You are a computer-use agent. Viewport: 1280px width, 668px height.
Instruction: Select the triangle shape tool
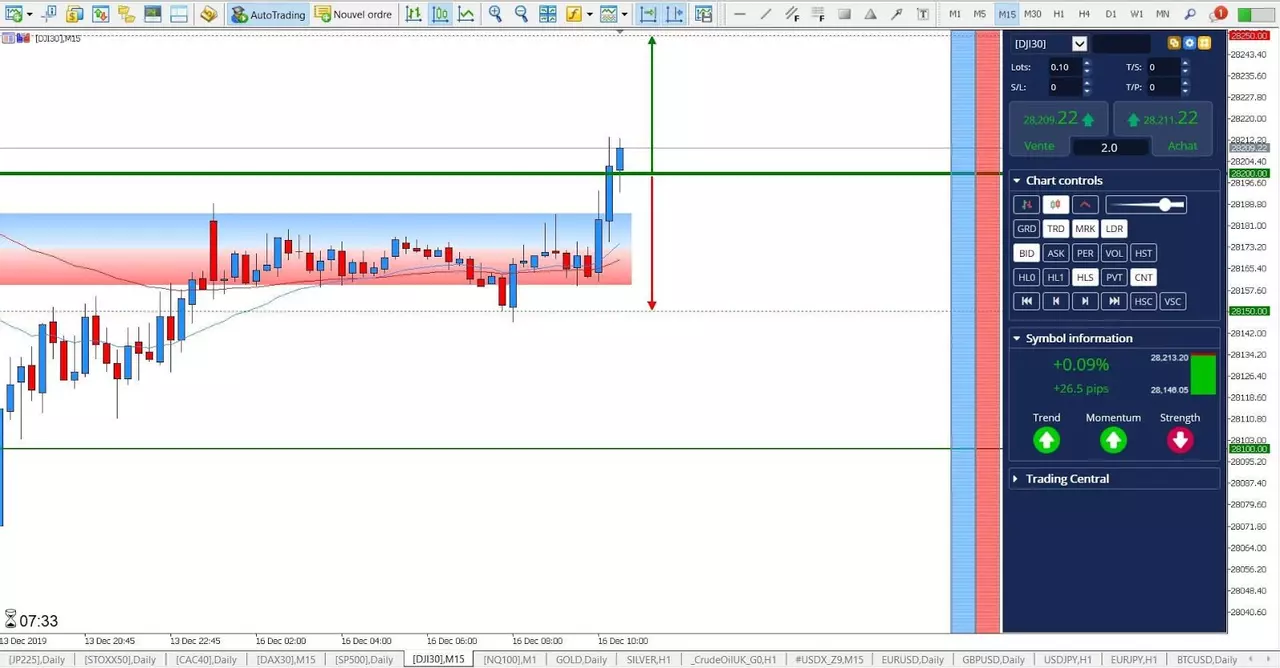pyautogui.click(x=870, y=15)
